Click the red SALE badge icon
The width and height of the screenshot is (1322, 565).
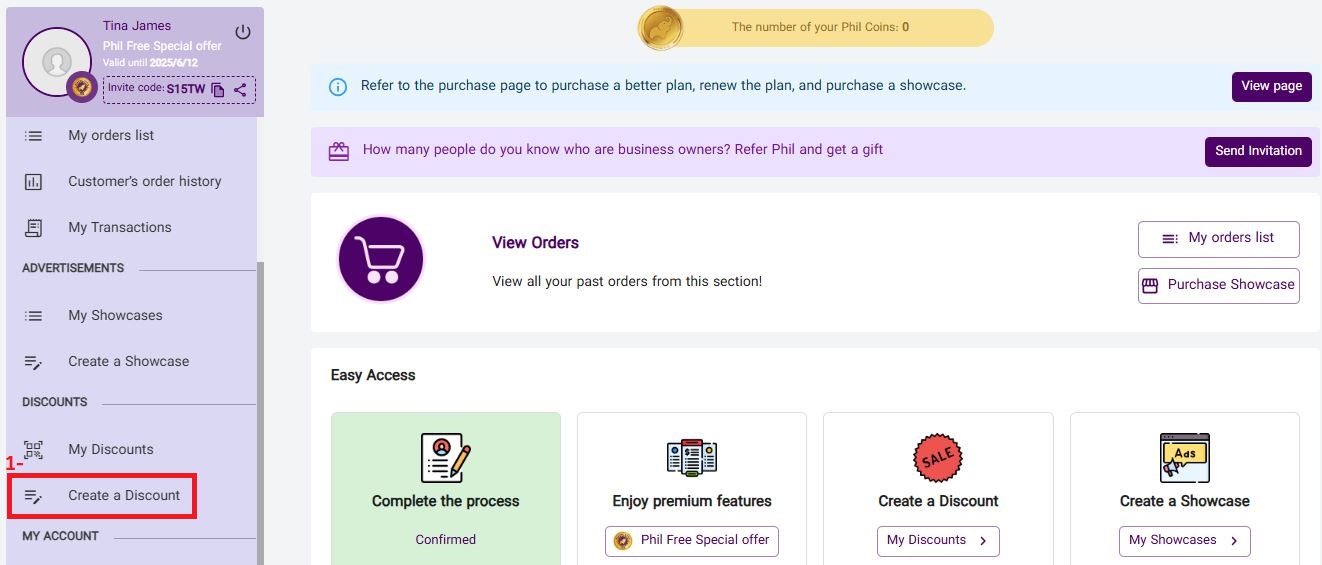(938, 458)
